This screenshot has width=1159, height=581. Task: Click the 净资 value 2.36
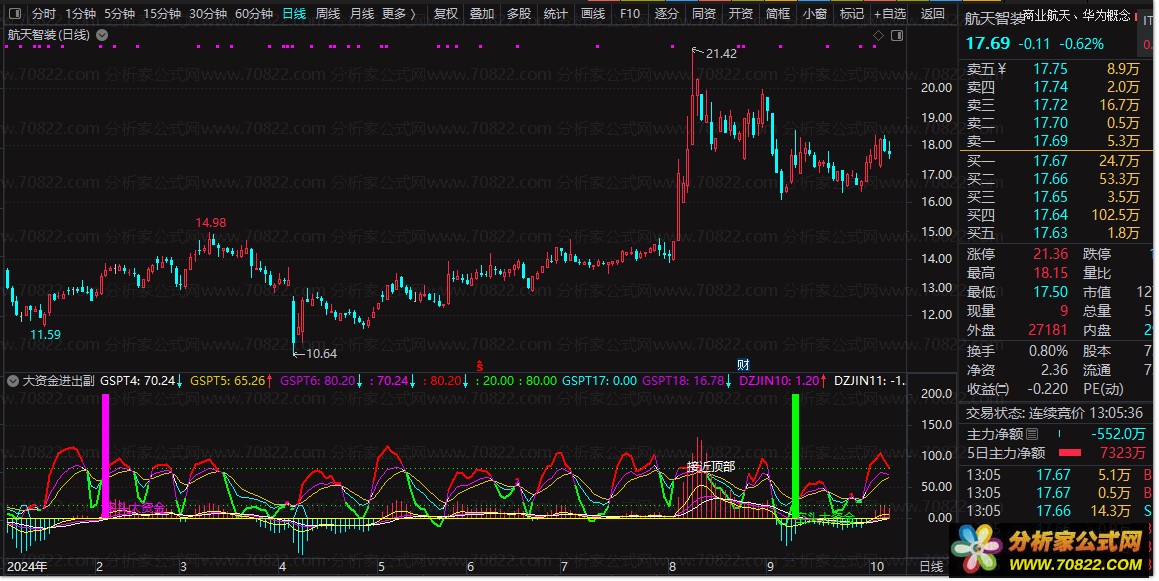coord(1054,370)
